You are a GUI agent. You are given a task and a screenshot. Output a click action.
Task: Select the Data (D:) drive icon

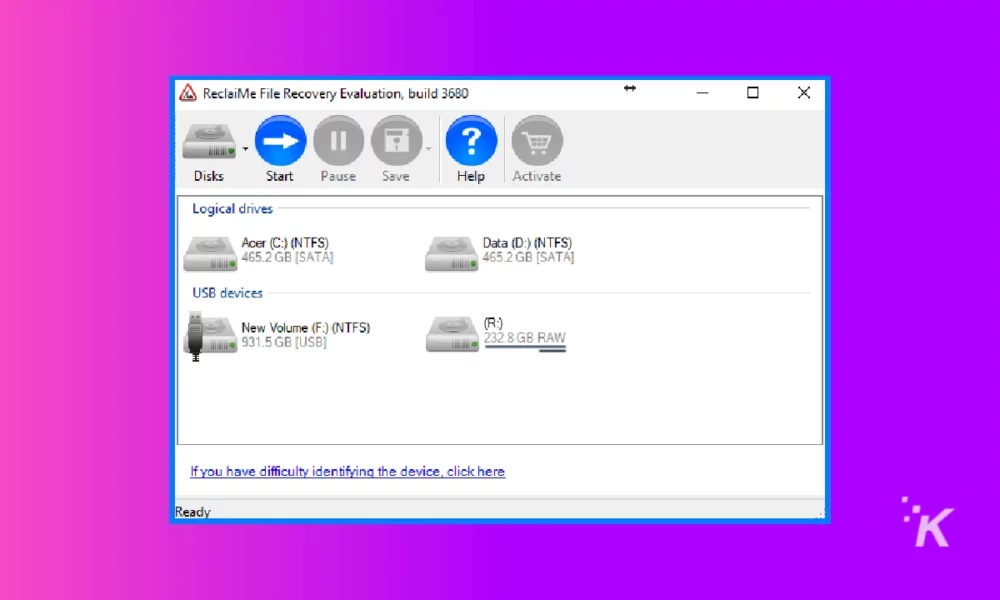[x=451, y=254]
